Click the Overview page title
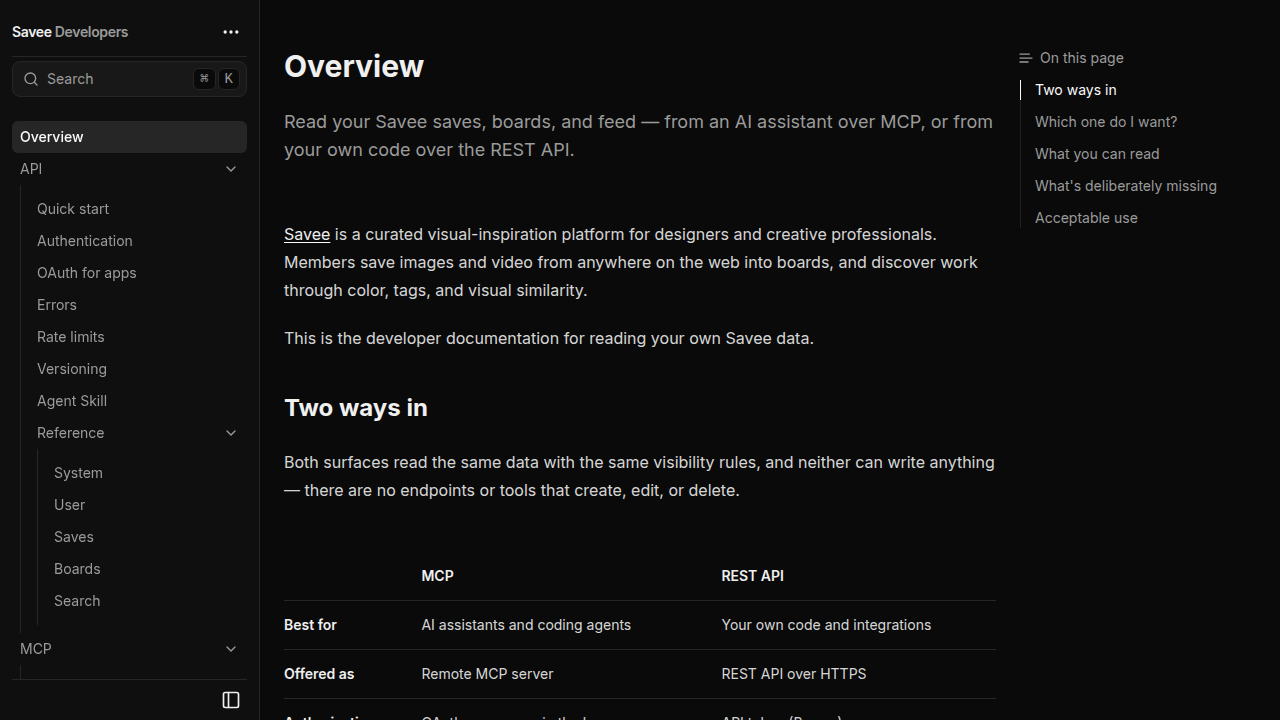 [x=354, y=66]
